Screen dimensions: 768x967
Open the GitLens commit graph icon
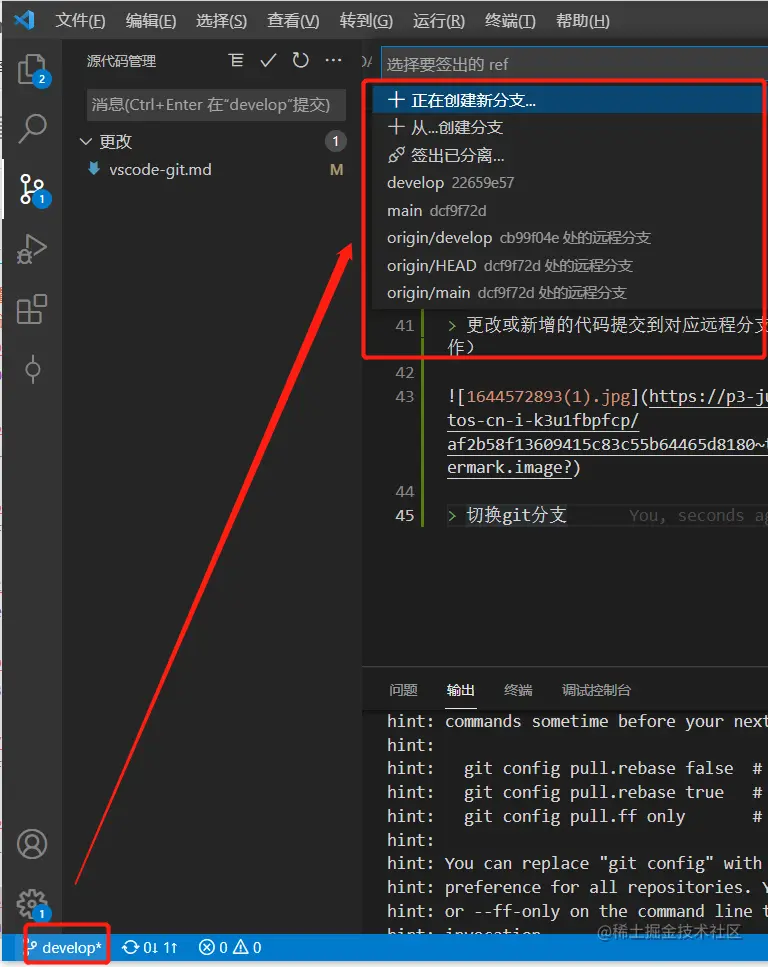(32, 369)
